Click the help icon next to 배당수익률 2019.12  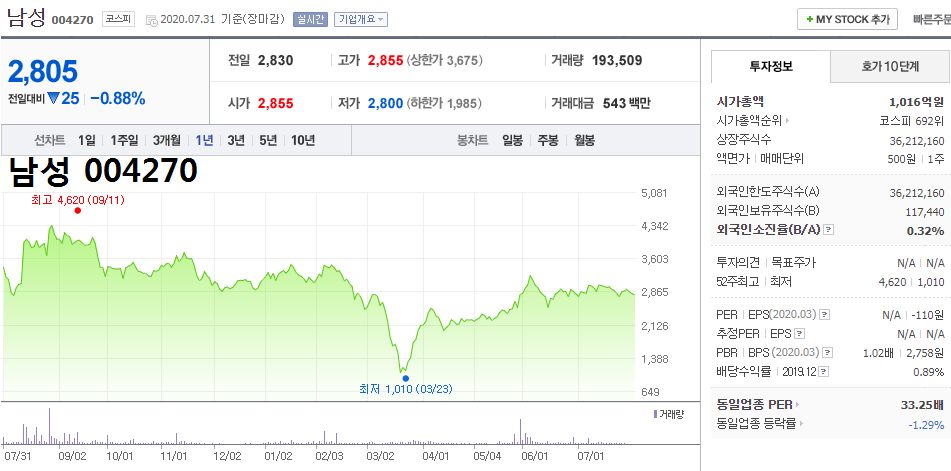824,372
